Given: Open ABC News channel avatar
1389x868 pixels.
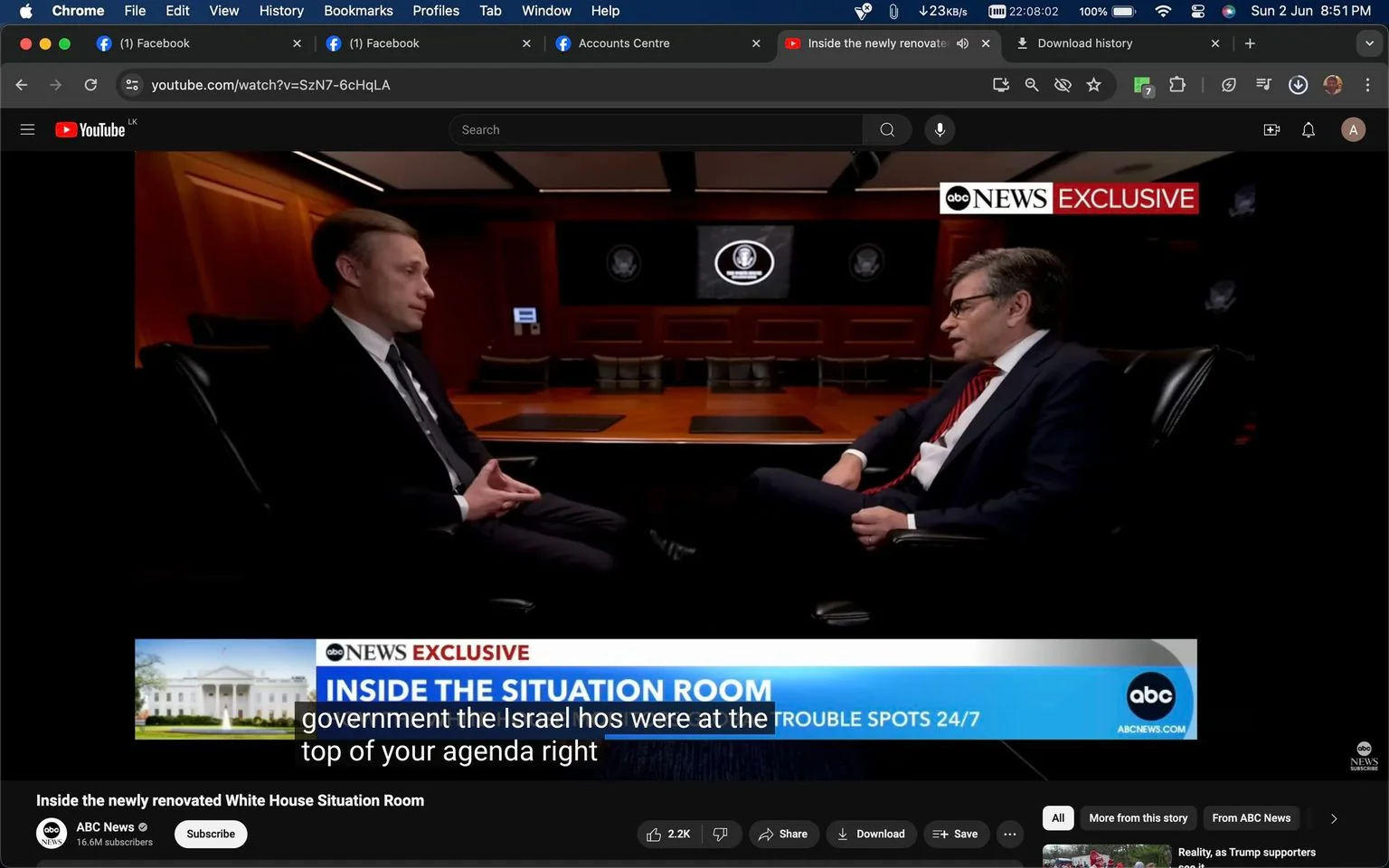Looking at the screenshot, I should point(52,833).
